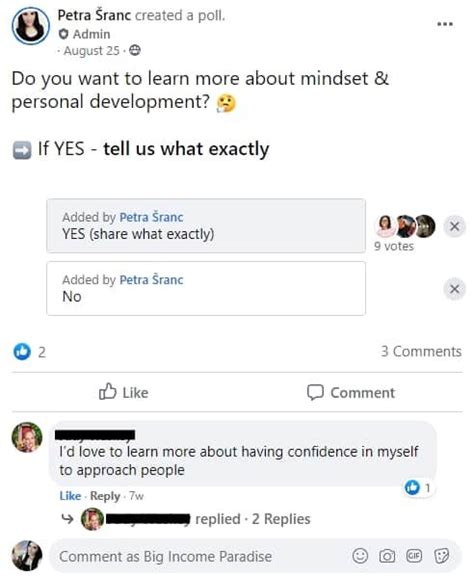Open the sticker picker icon
The image size is (474, 576).
pos(441,556)
